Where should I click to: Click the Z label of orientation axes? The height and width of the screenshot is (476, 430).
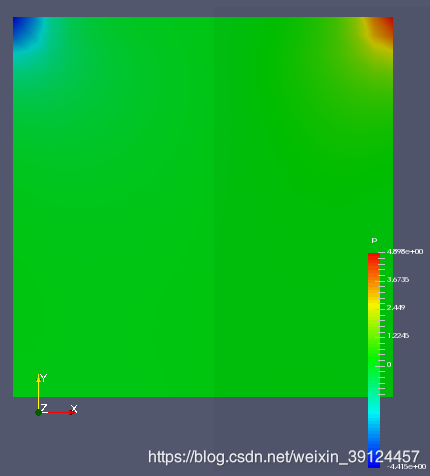pos(44,408)
